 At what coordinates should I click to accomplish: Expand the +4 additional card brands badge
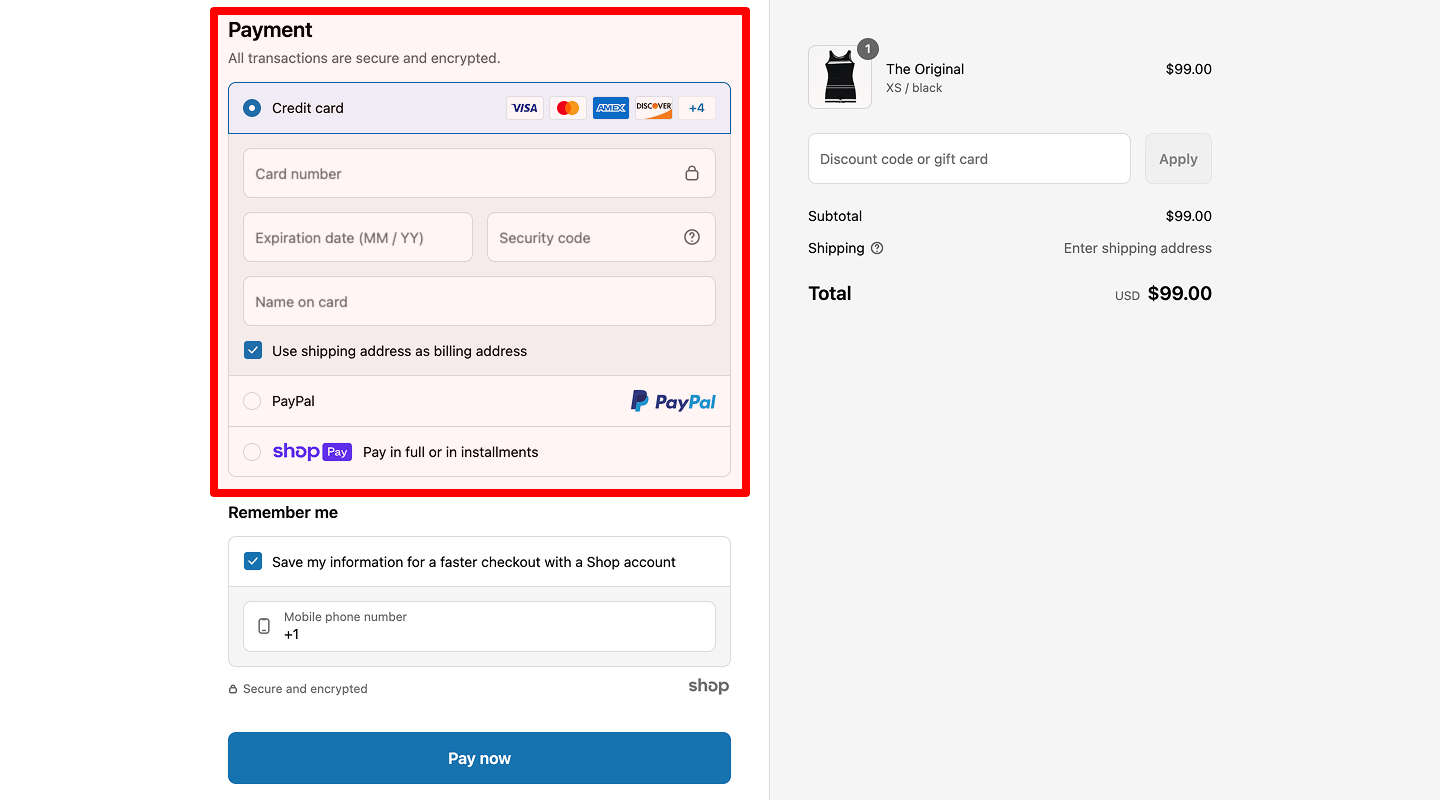(696, 107)
